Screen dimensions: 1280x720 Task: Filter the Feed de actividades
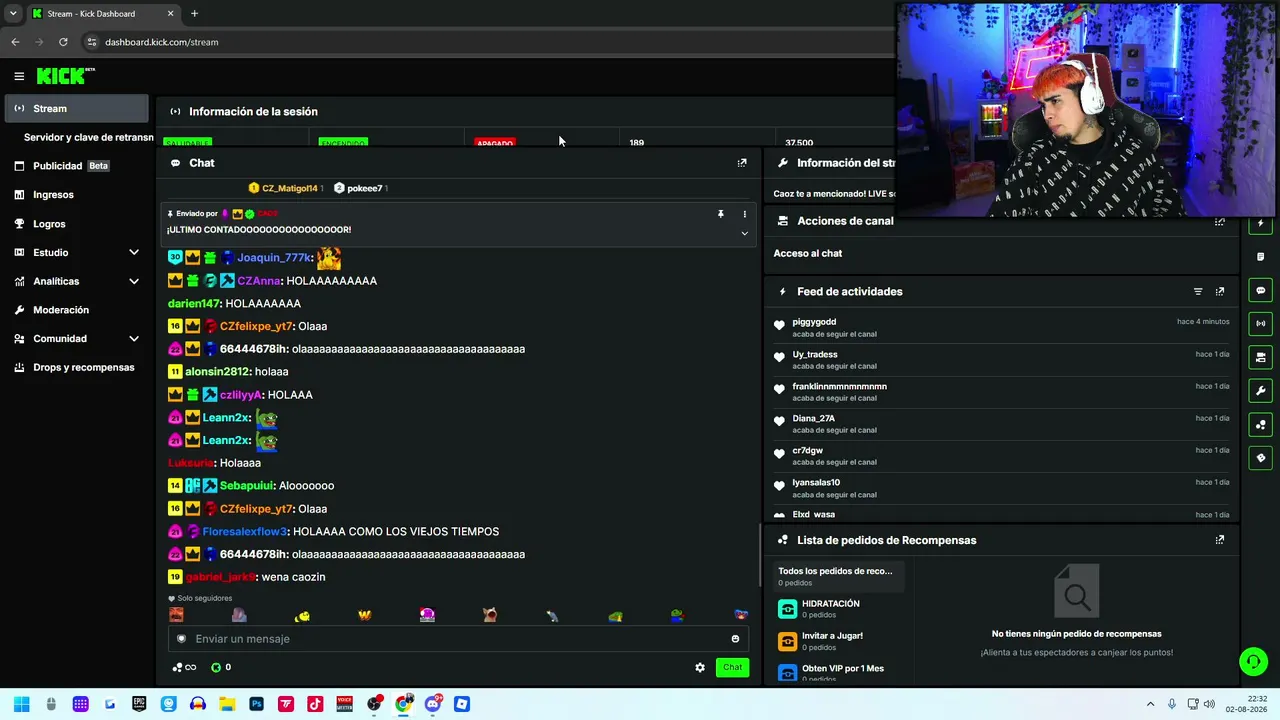pyautogui.click(x=1198, y=292)
